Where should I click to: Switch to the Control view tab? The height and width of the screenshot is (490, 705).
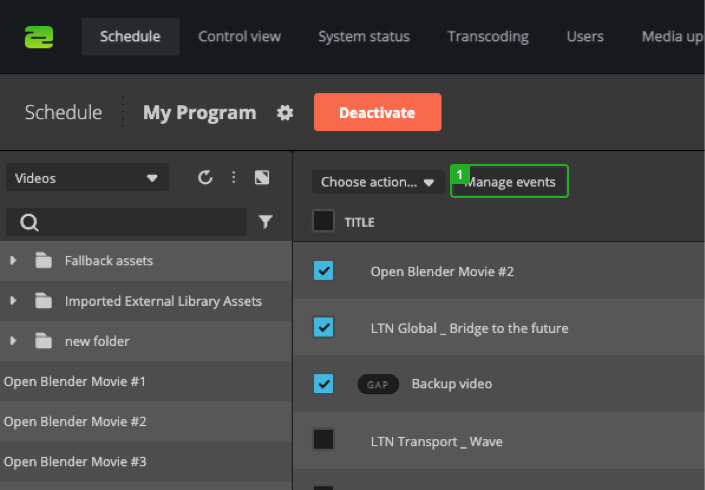[x=239, y=37]
